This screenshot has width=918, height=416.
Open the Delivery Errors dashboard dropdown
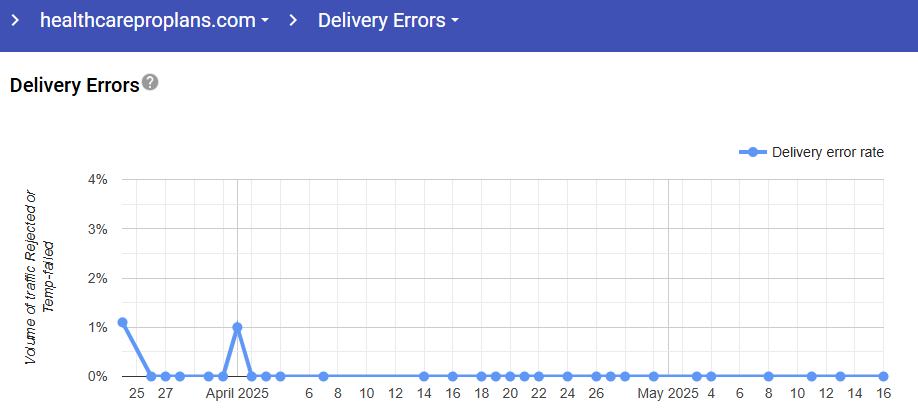coord(388,20)
